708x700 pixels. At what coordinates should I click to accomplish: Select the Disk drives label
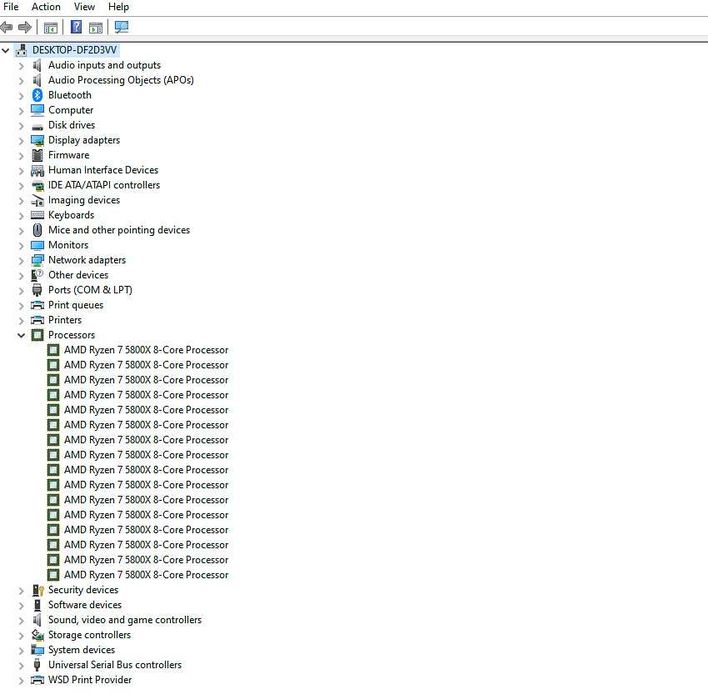point(72,125)
